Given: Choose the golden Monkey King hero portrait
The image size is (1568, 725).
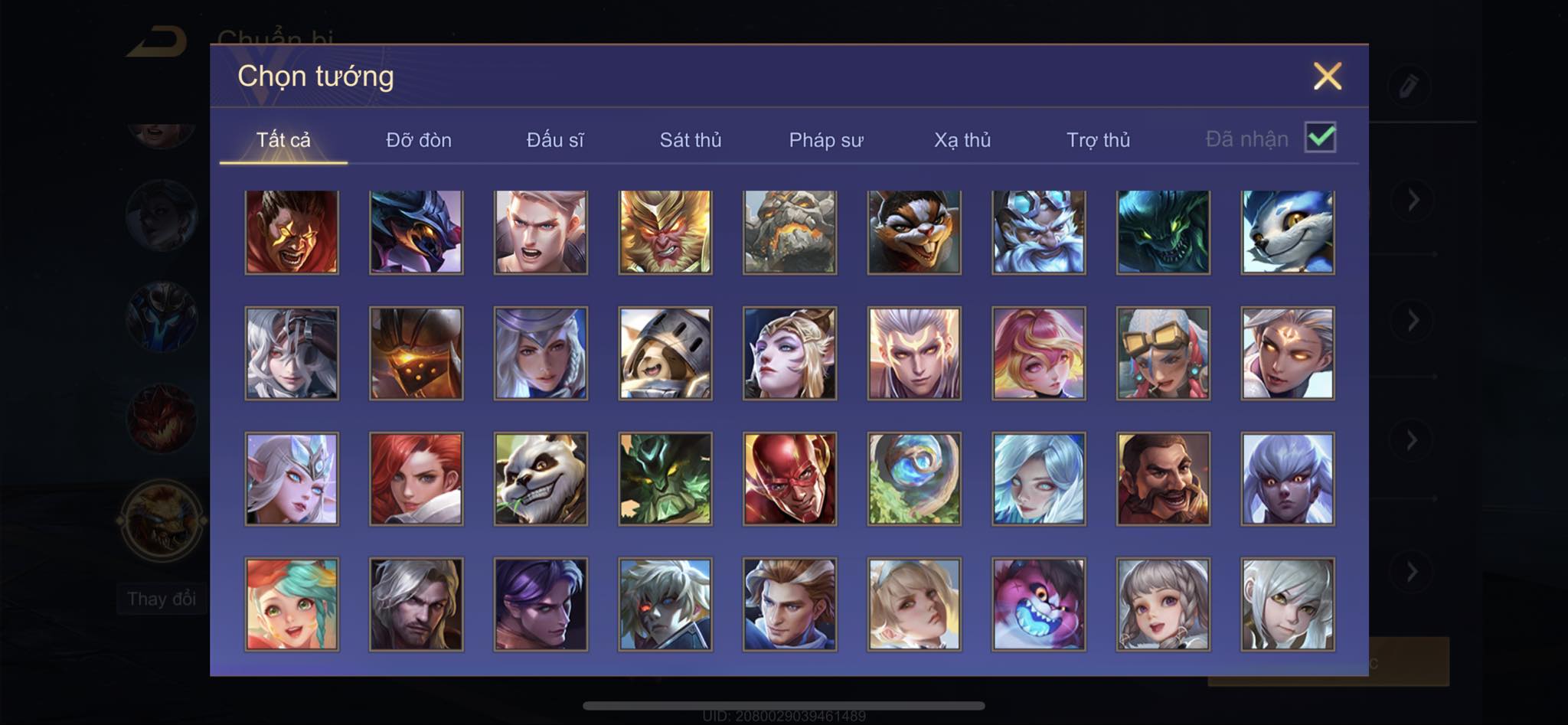Looking at the screenshot, I should (x=665, y=232).
